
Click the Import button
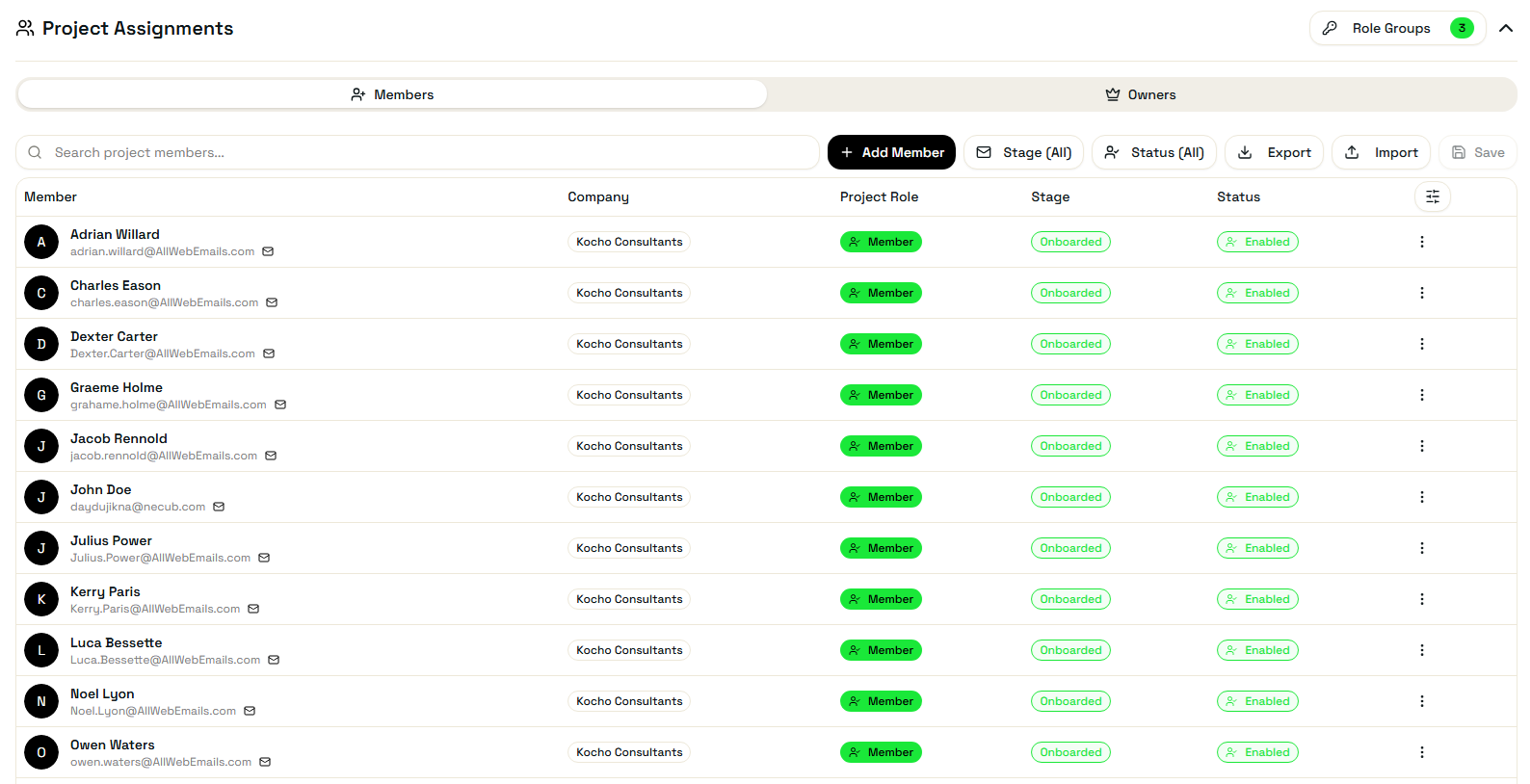pyautogui.click(x=1382, y=152)
